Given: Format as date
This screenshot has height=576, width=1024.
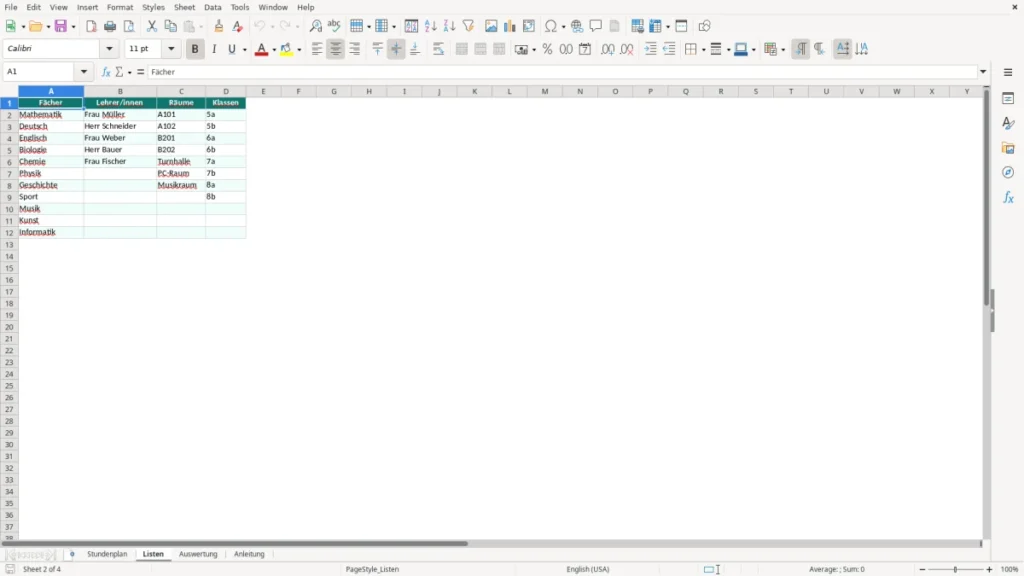Looking at the screenshot, I should point(585,49).
